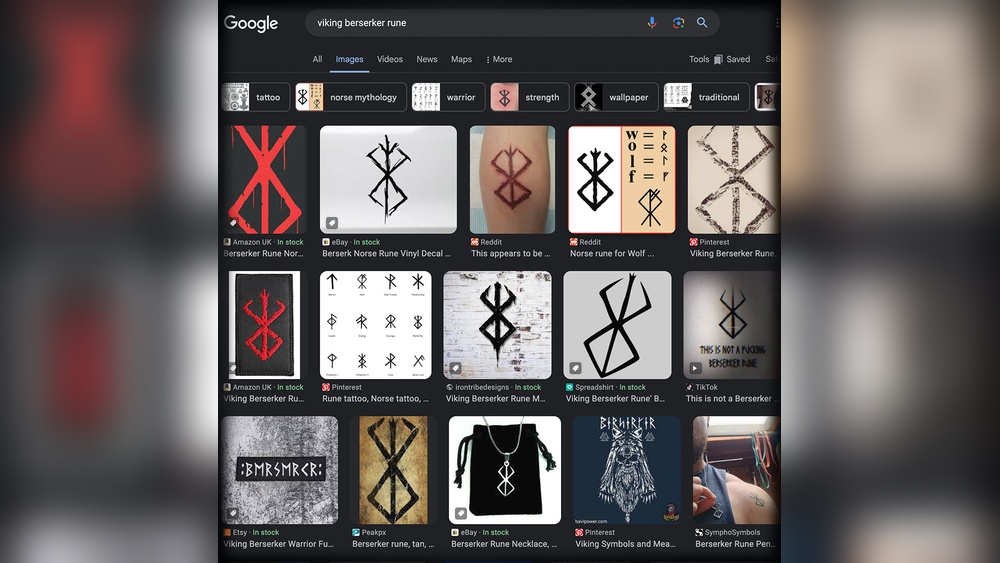Click Reddit favicon under the leg tattoo result
This screenshot has width=1000, height=563.
pyautogui.click(x=474, y=242)
